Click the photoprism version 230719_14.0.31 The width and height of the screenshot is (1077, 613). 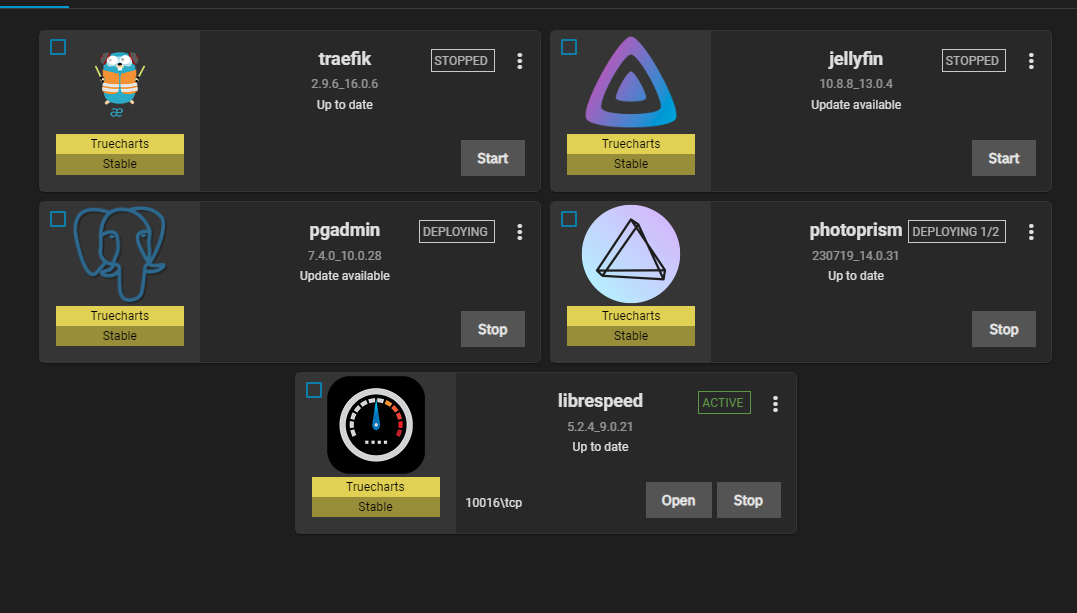coord(856,256)
